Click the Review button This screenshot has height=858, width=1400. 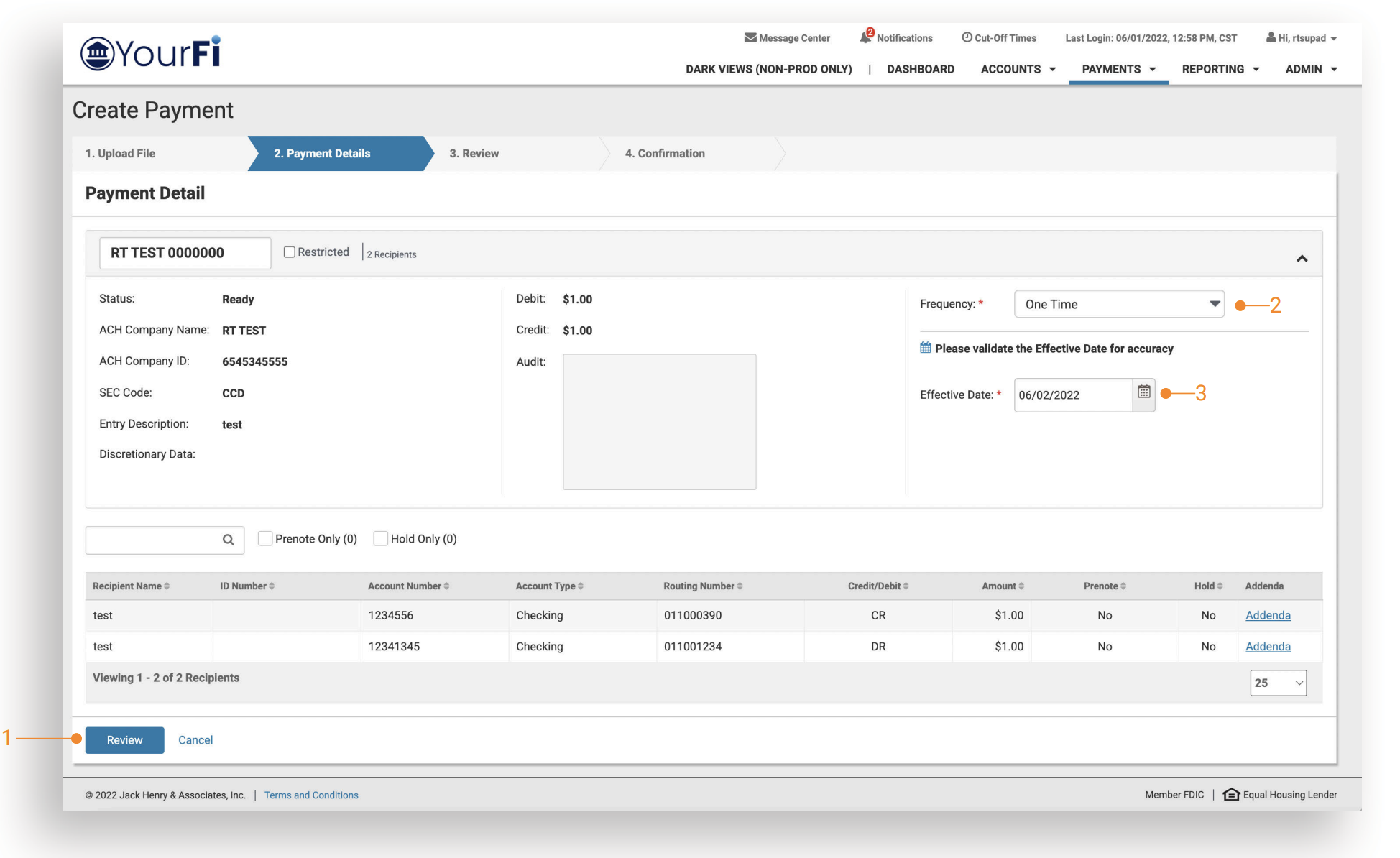click(124, 740)
